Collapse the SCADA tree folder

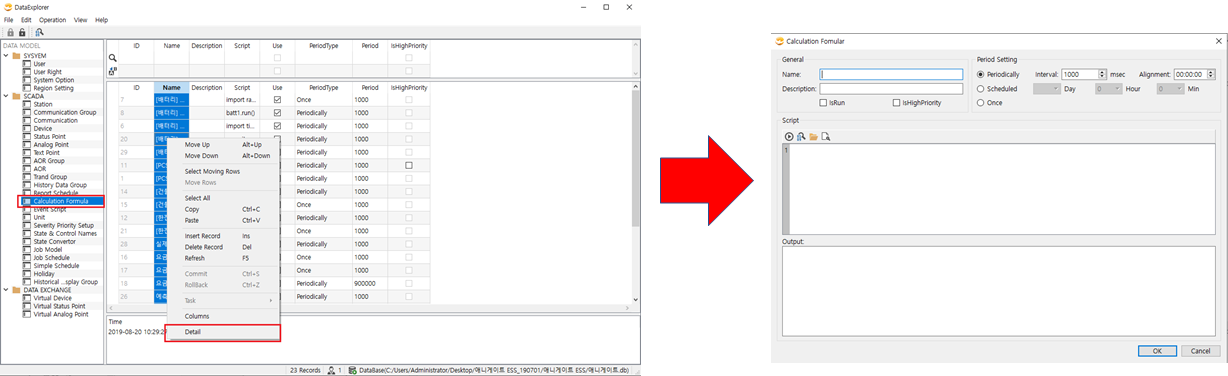click(x=5, y=96)
